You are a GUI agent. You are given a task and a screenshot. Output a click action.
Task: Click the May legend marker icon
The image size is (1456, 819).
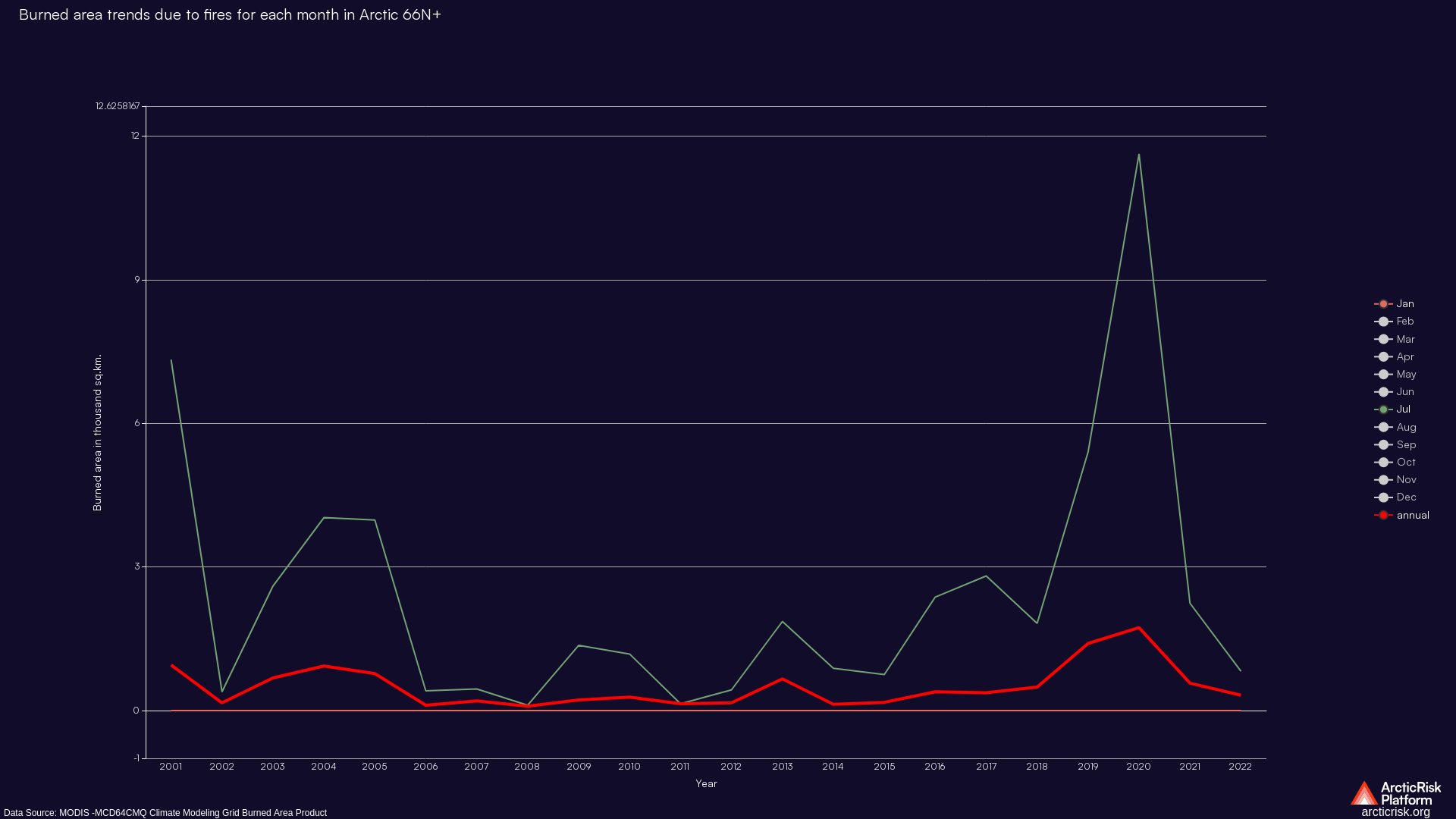pos(1383,375)
